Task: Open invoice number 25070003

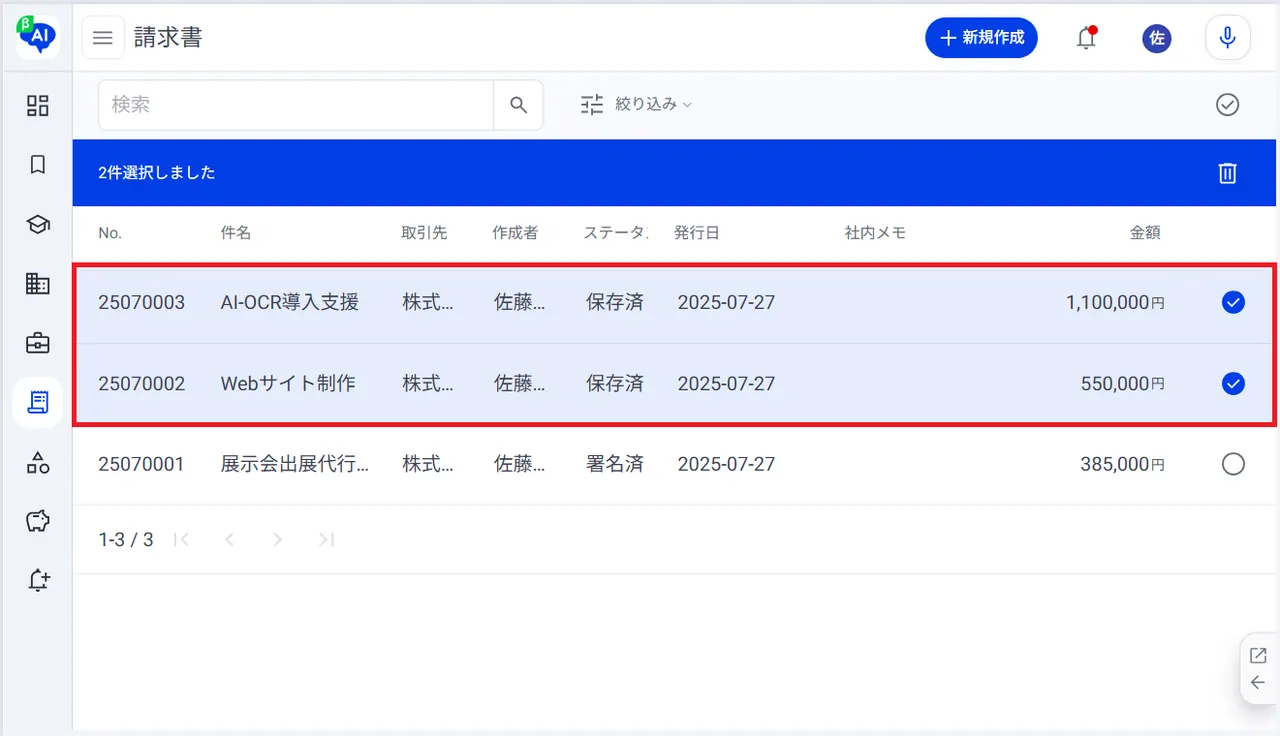Action: (141, 302)
